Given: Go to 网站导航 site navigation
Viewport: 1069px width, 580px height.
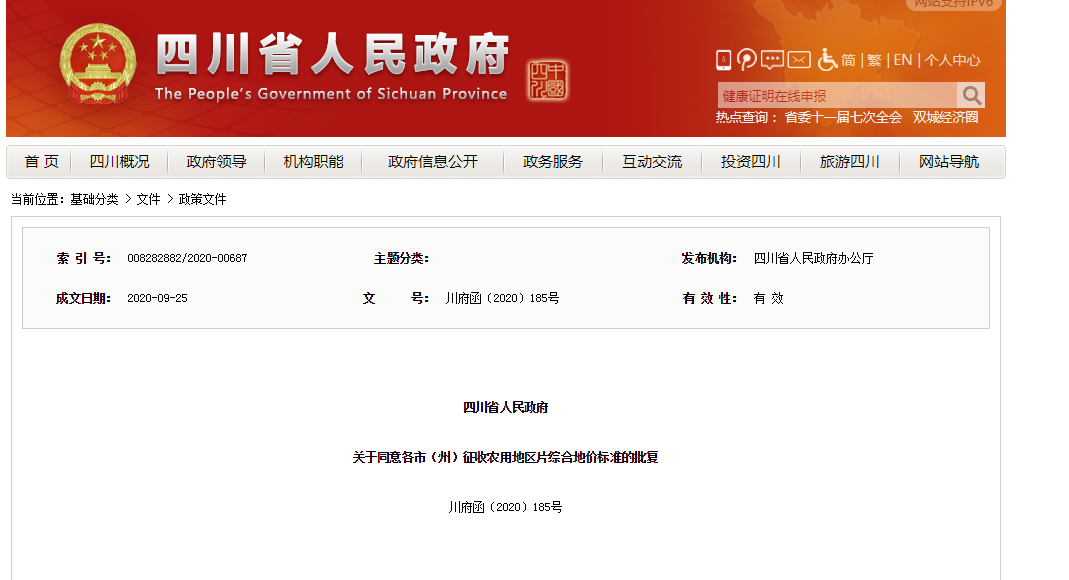Looking at the screenshot, I should 949,162.
